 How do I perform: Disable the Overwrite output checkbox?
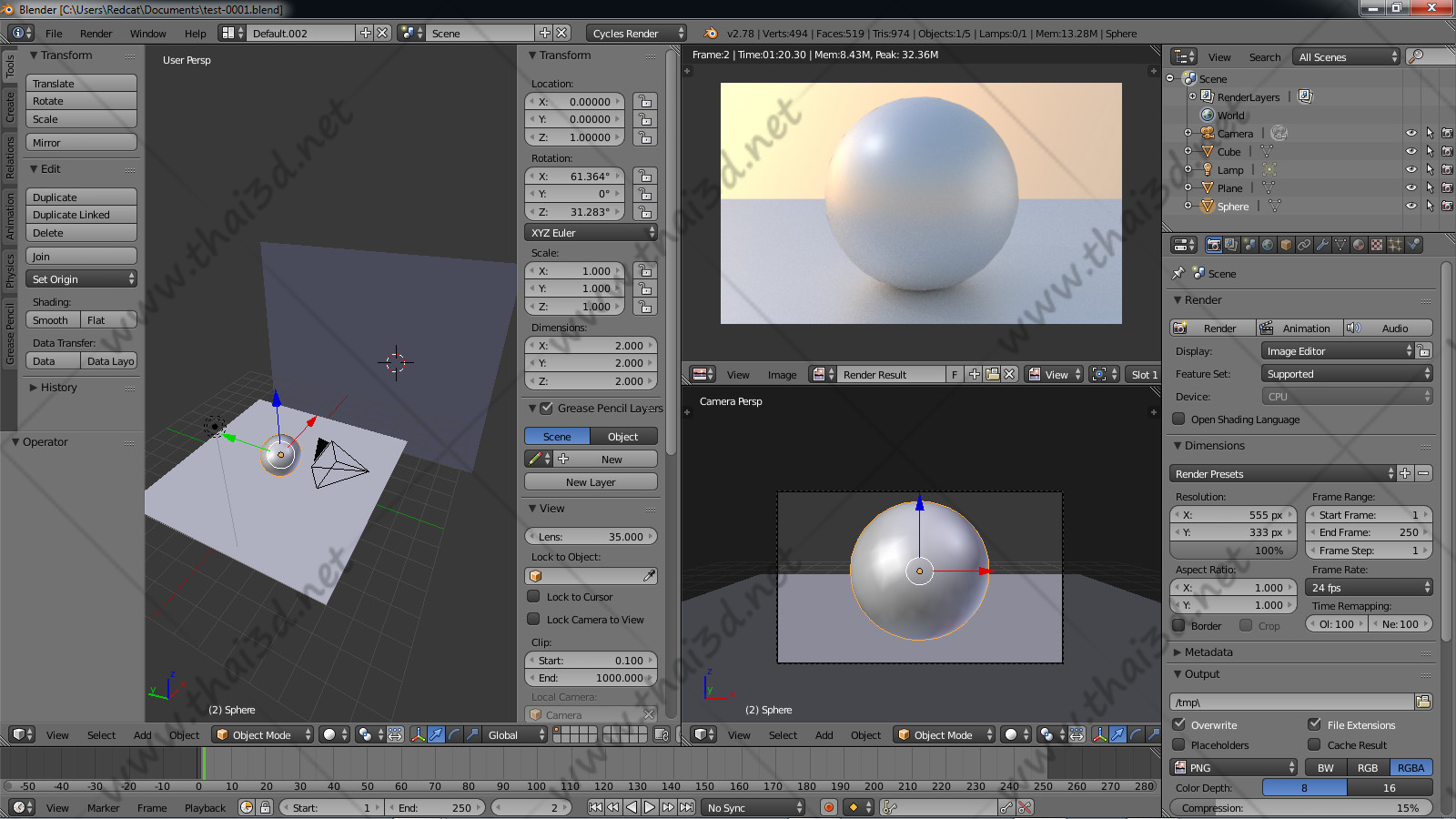coord(1179,725)
